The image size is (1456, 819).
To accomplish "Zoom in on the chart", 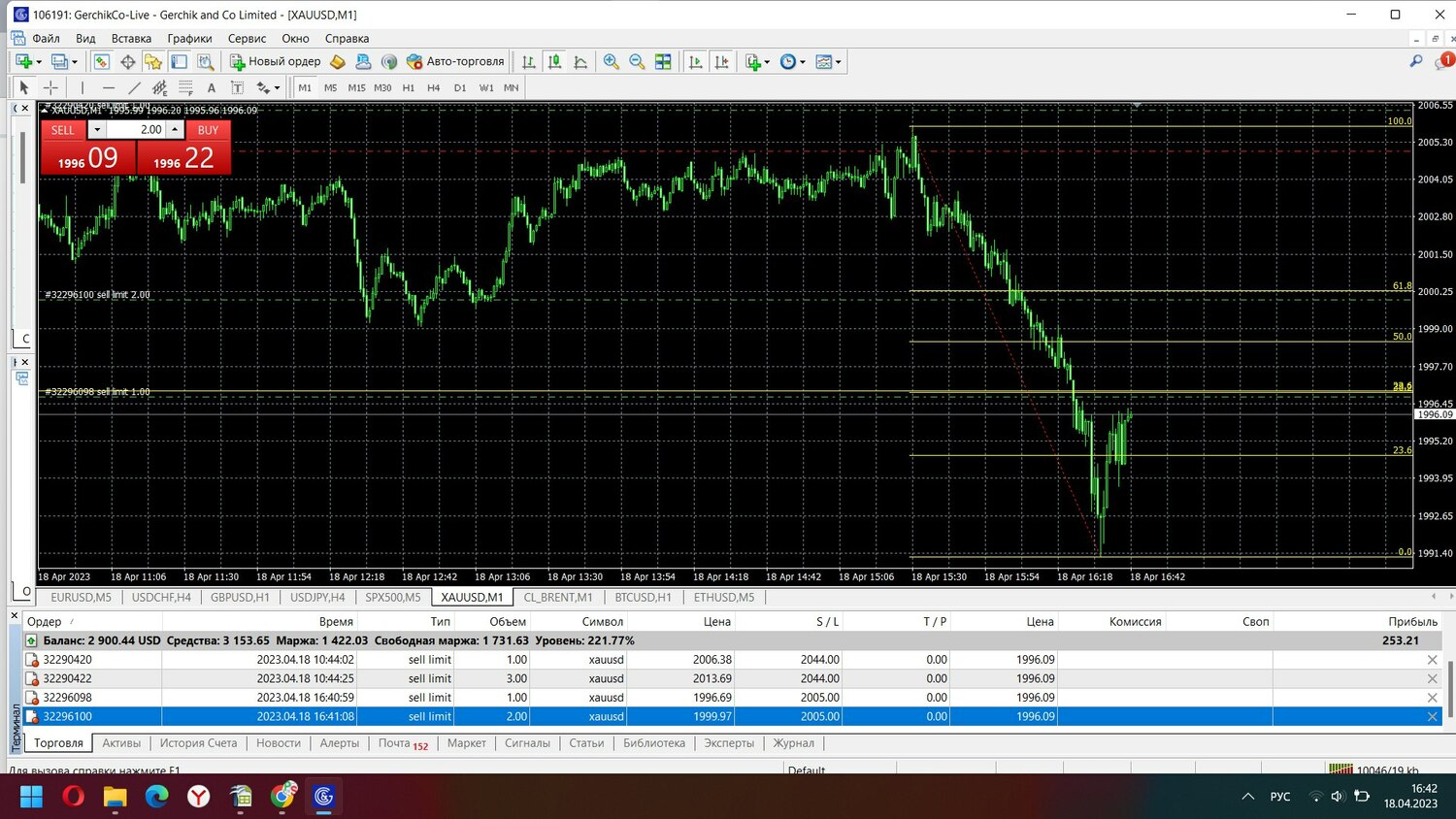I will tap(612, 61).
